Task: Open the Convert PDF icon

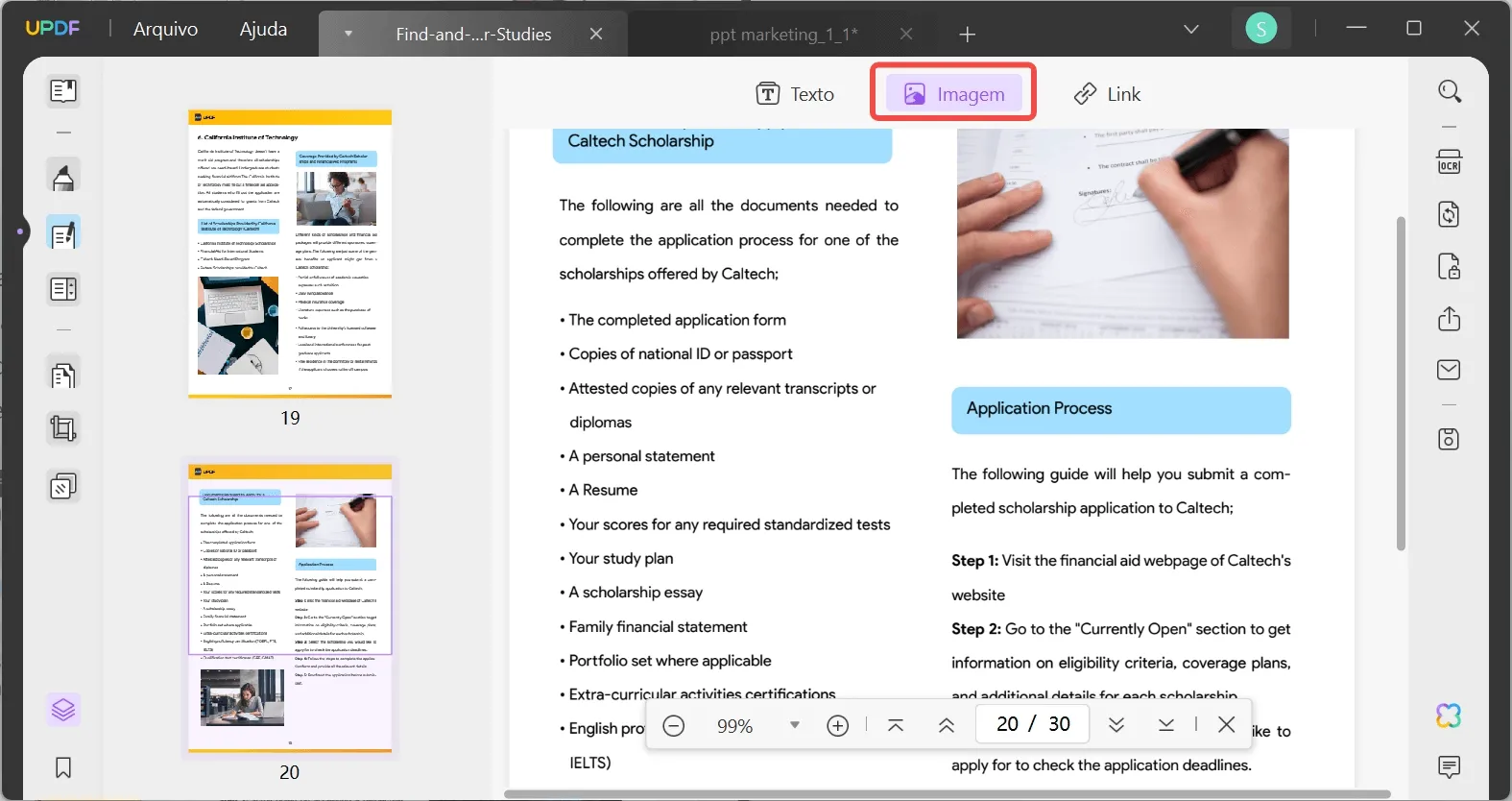Action: click(1450, 213)
